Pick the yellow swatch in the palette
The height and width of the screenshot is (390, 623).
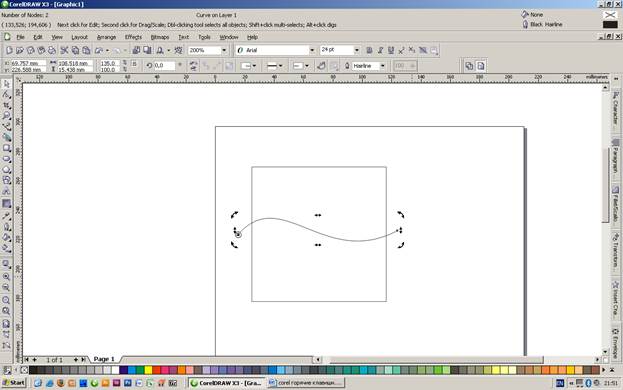148,370
